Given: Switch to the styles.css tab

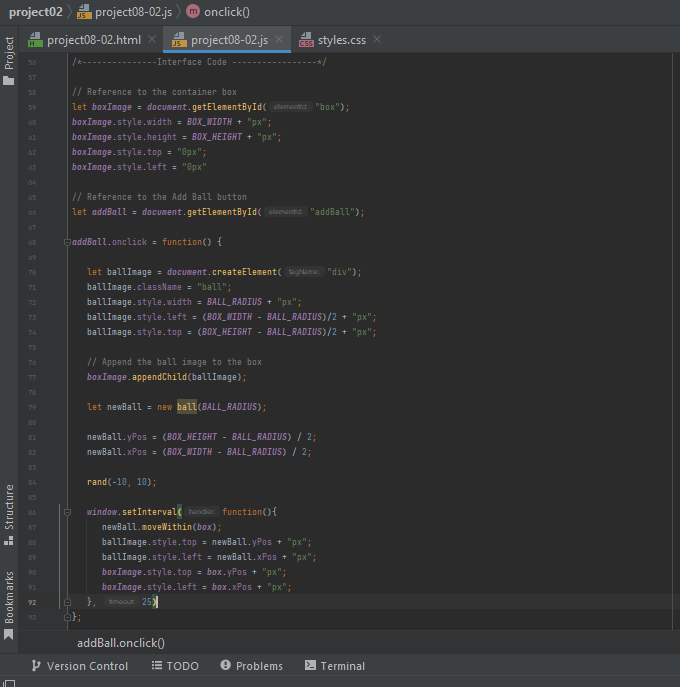Looking at the screenshot, I should [340, 40].
